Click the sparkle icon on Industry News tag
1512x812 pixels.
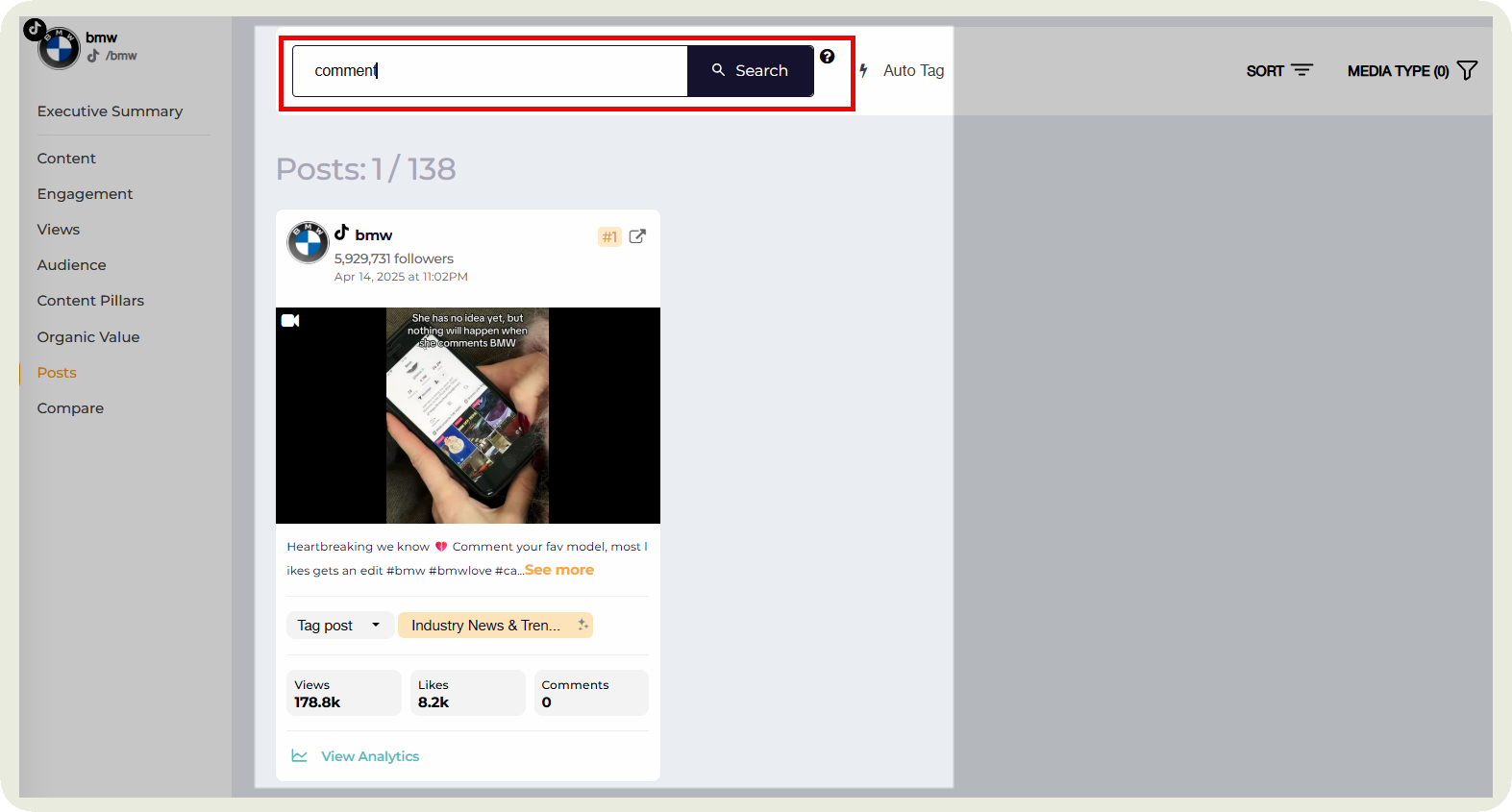click(x=582, y=625)
